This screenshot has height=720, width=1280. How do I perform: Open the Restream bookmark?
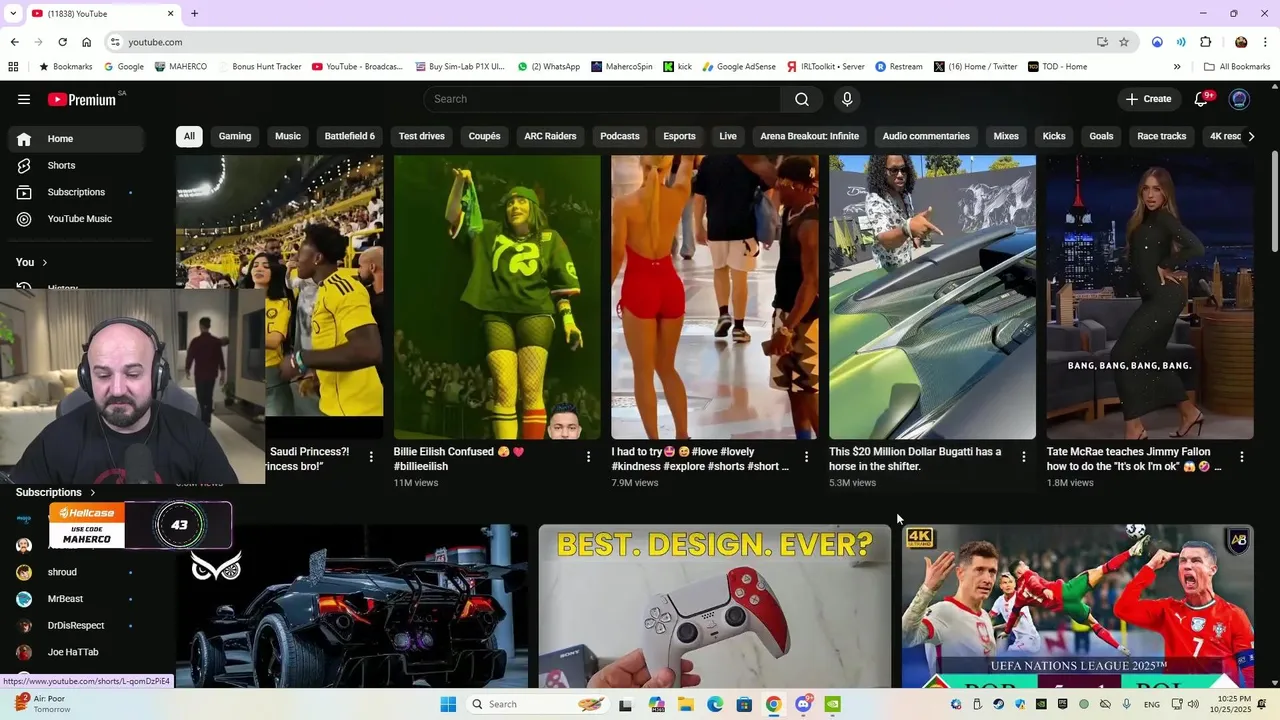coord(899,67)
